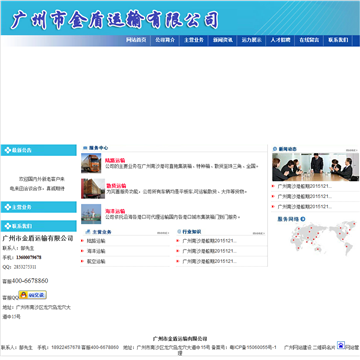Open second 新闻动态 article link
The image size is (360, 360).
305,196
